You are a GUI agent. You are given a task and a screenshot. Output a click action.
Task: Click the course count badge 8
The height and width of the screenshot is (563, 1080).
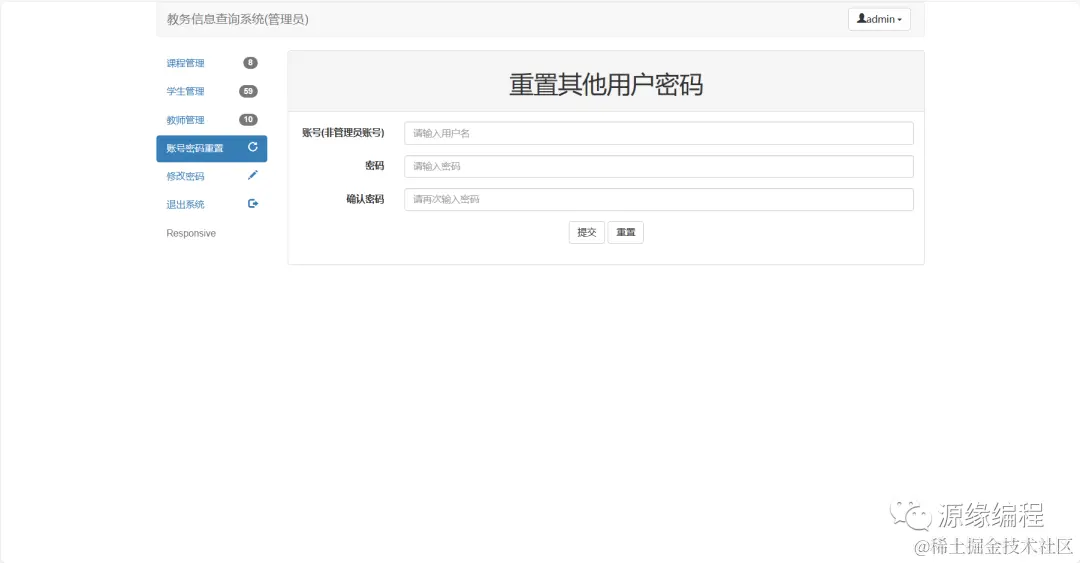[250, 63]
